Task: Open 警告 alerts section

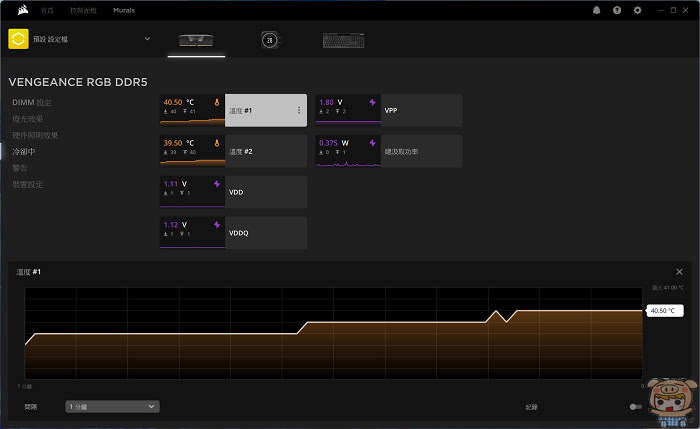Action: click(x=20, y=168)
